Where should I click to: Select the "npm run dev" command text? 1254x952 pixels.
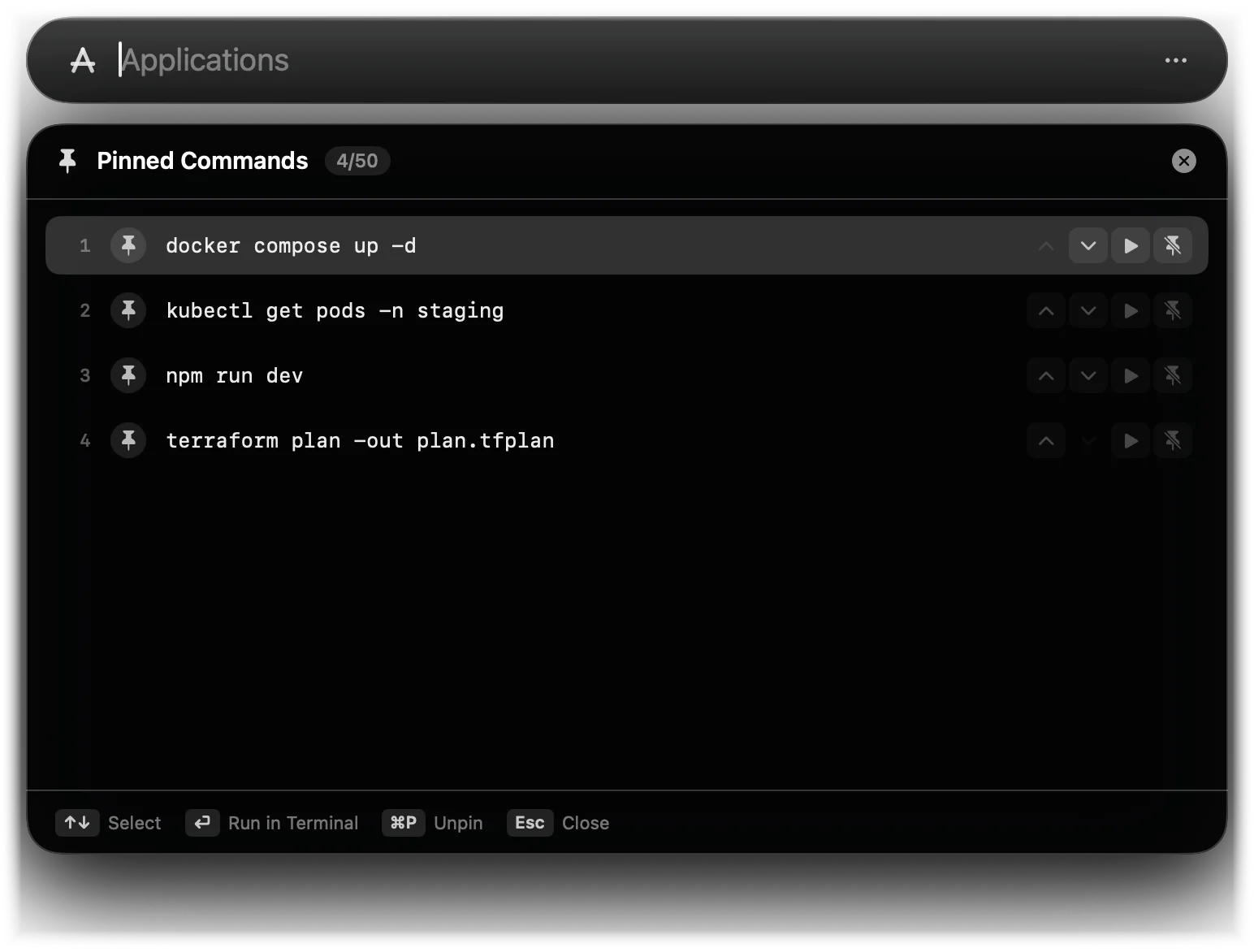(x=234, y=376)
